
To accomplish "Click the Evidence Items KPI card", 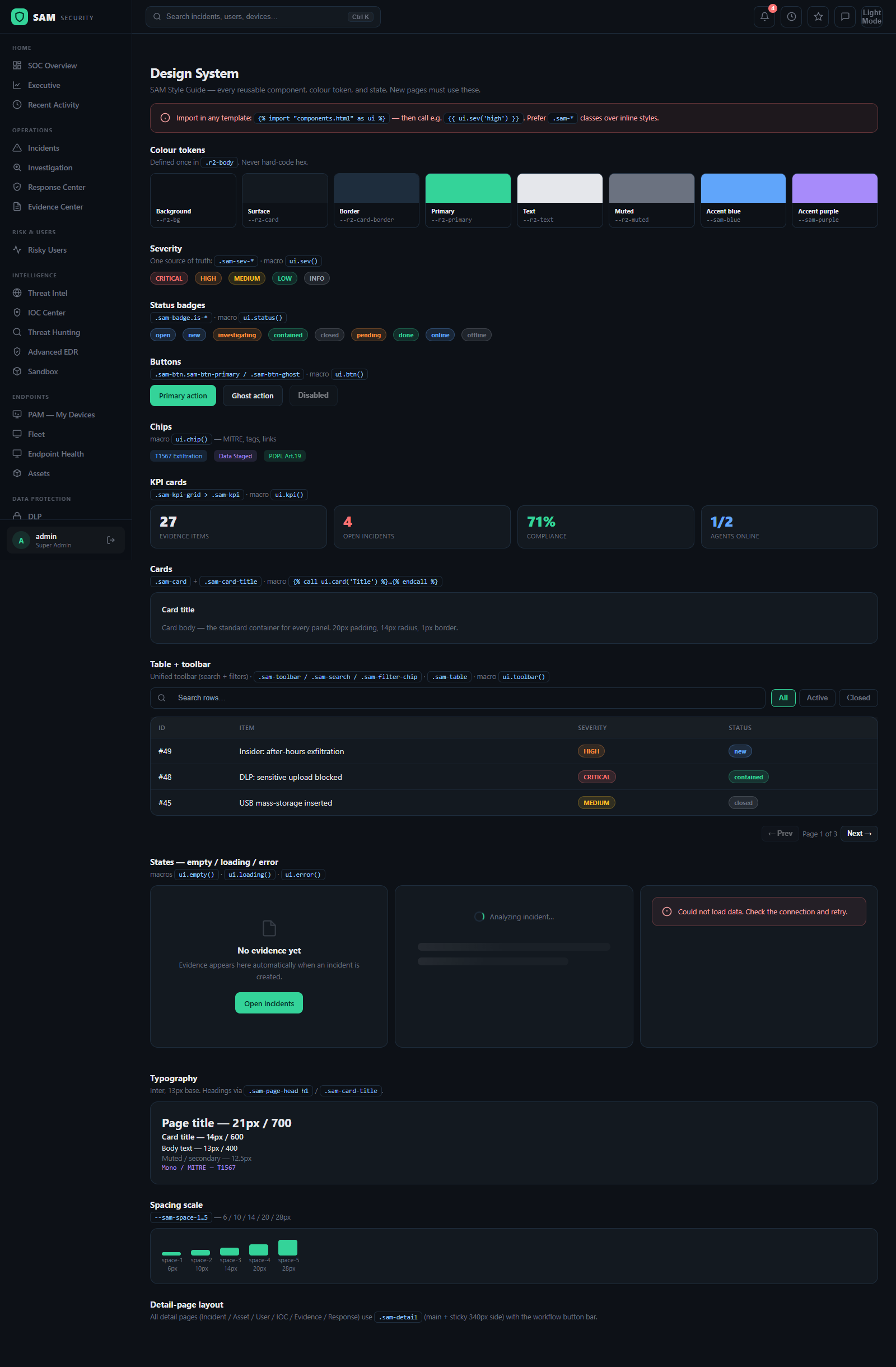I will [238, 527].
